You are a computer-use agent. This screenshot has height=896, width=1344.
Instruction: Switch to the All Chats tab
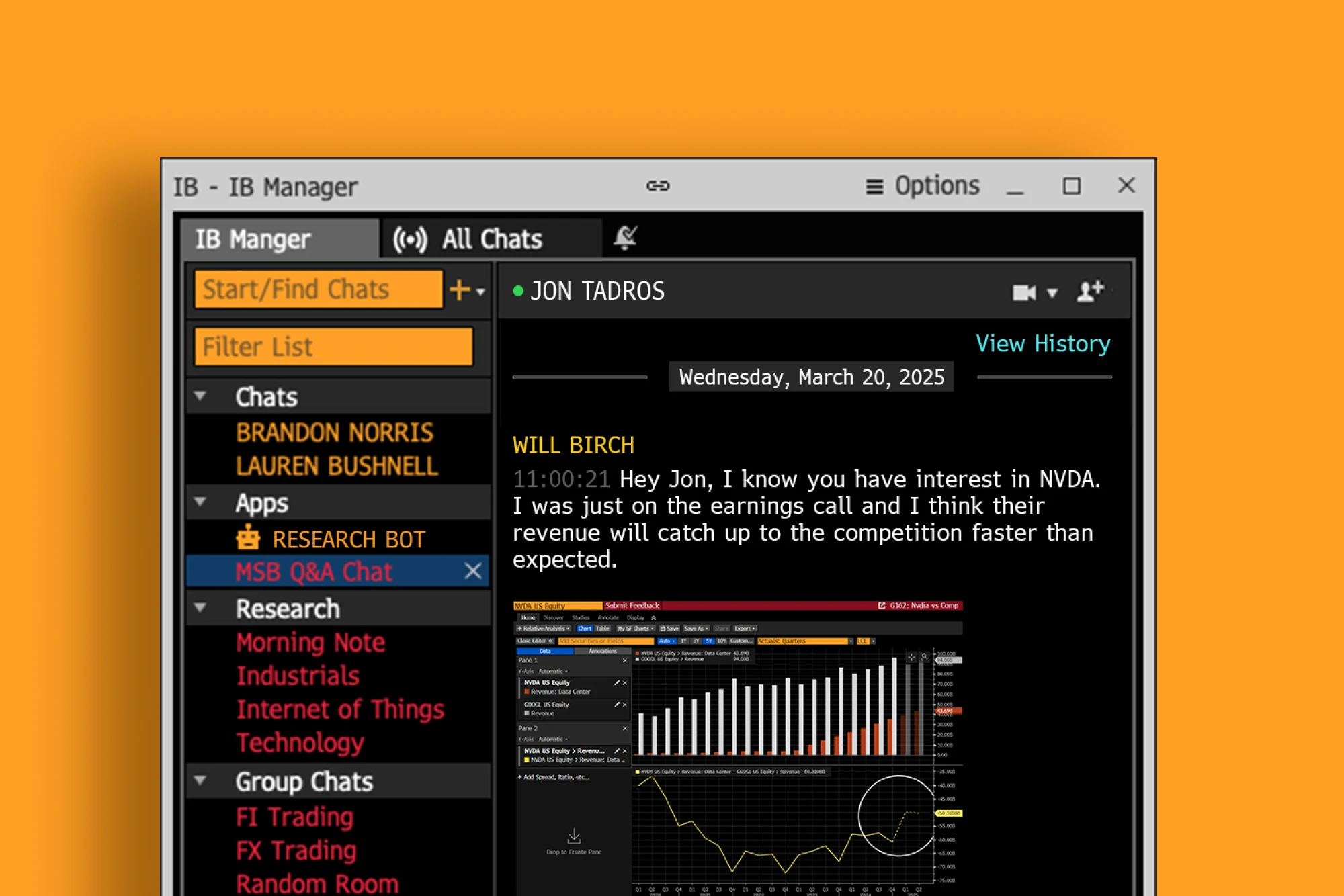(x=491, y=239)
